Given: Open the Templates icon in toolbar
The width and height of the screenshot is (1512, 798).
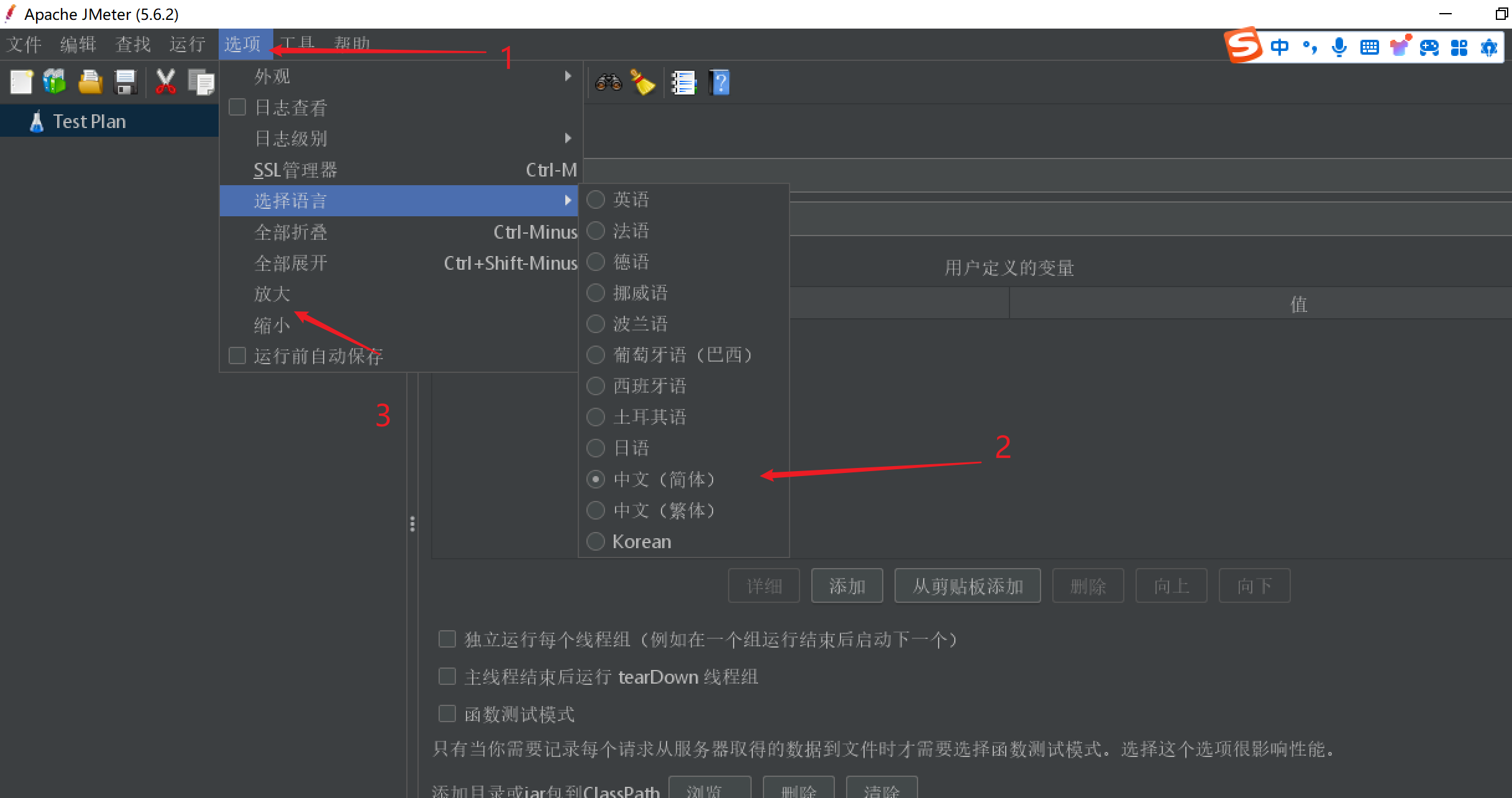Looking at the screenshot, I should (x=55, y=82).
